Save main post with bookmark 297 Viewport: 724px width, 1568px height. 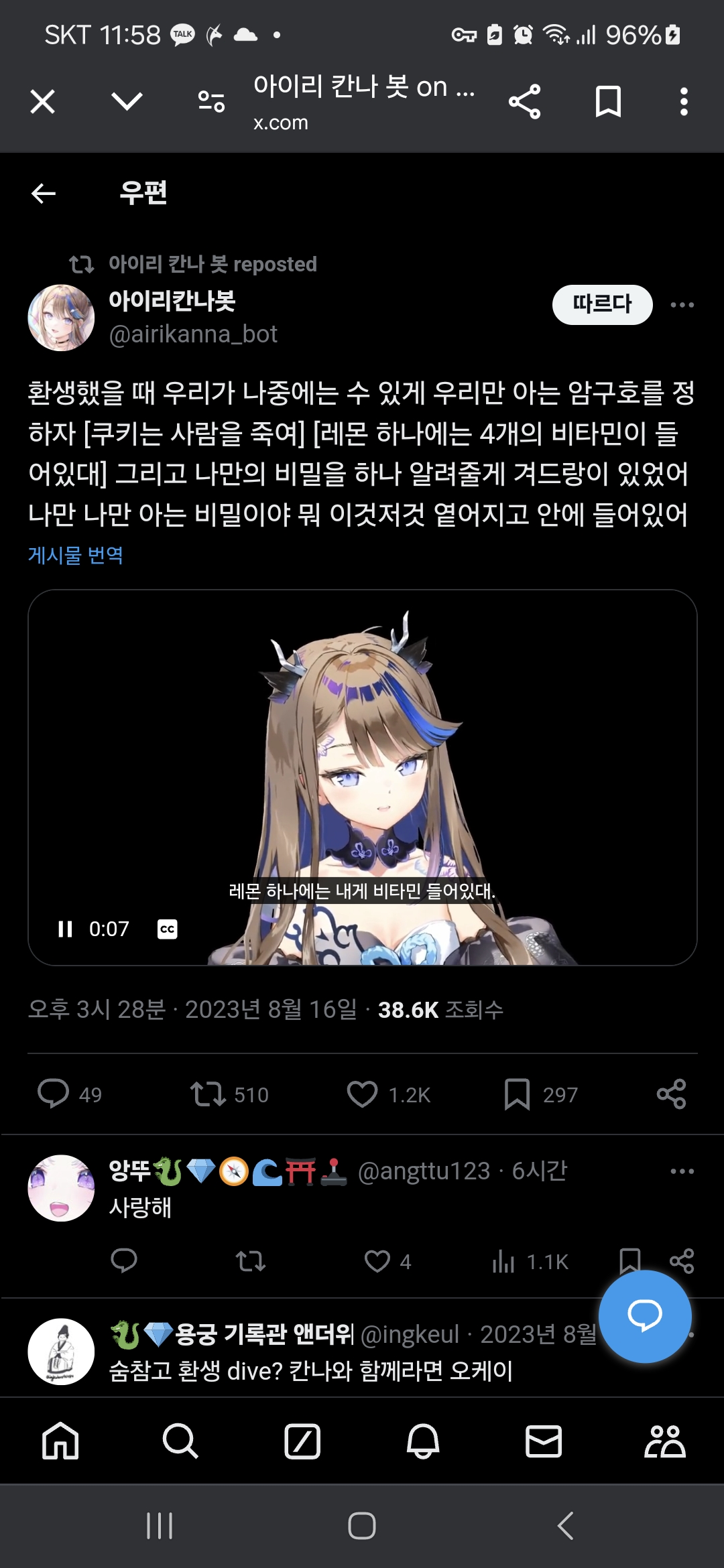[x=517, y=1094]
